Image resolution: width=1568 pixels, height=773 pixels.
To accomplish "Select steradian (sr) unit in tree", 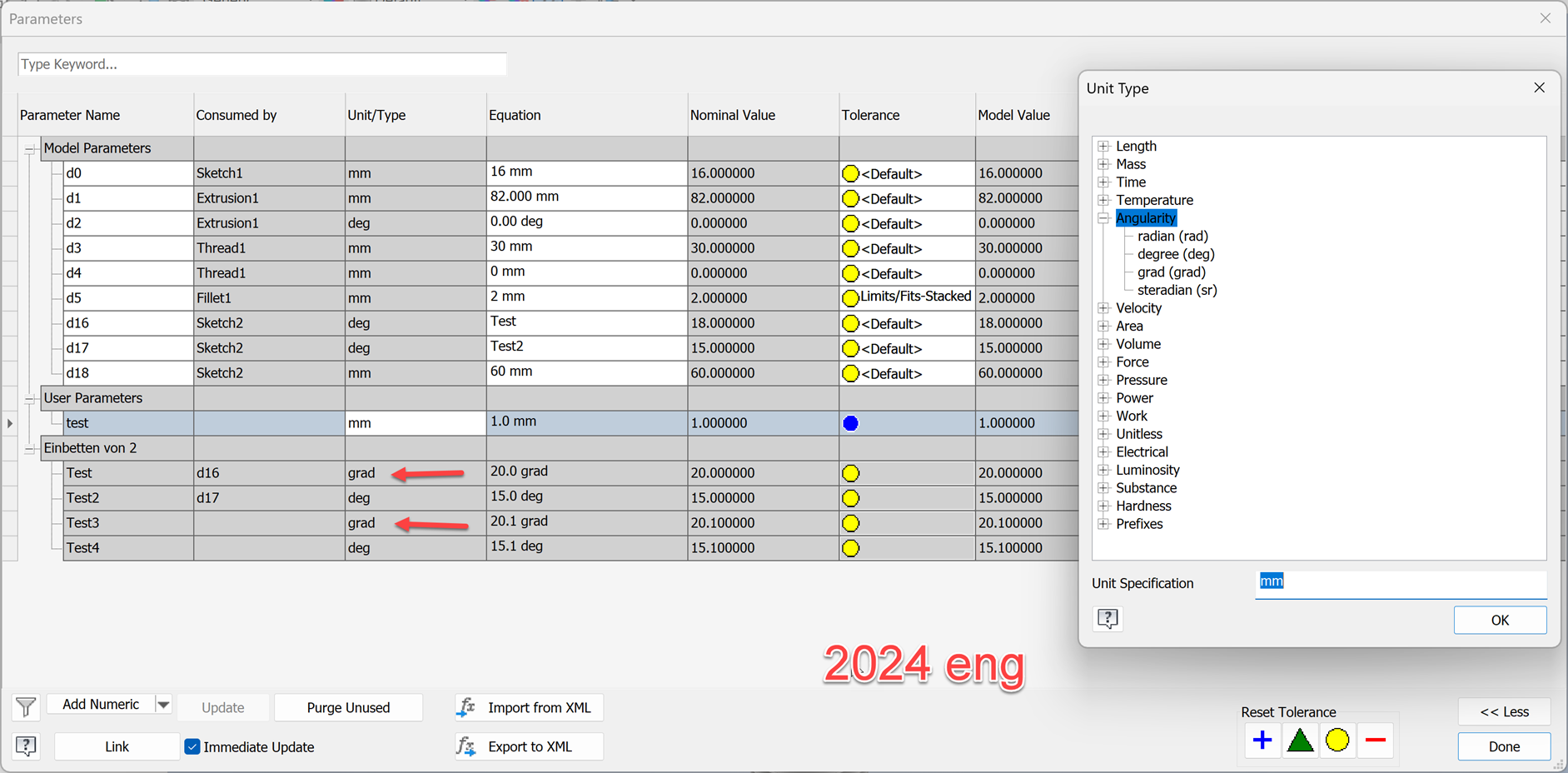I will [x=1177, y=290].
